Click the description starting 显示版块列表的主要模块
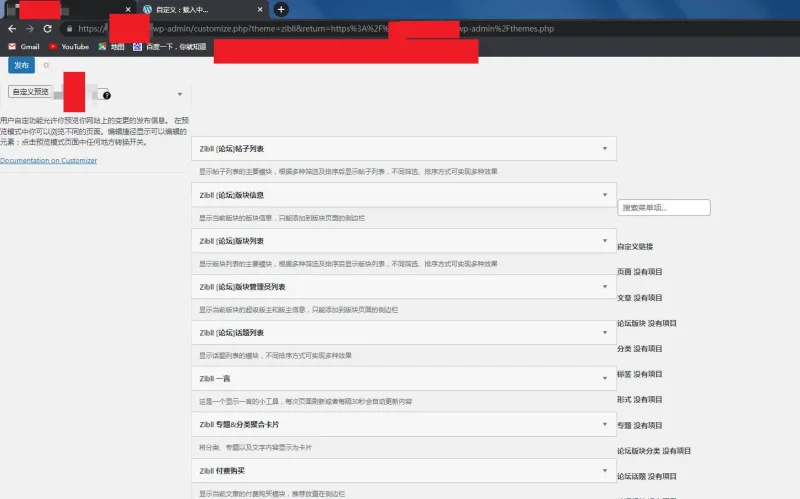The height and width of the screenshot is (499, 800). (x=348, y=264)
